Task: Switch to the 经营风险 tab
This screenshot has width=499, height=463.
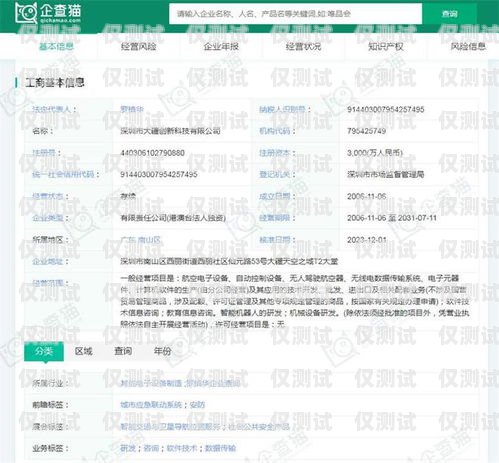Action: pyautogui.click(x=139, y=46)
